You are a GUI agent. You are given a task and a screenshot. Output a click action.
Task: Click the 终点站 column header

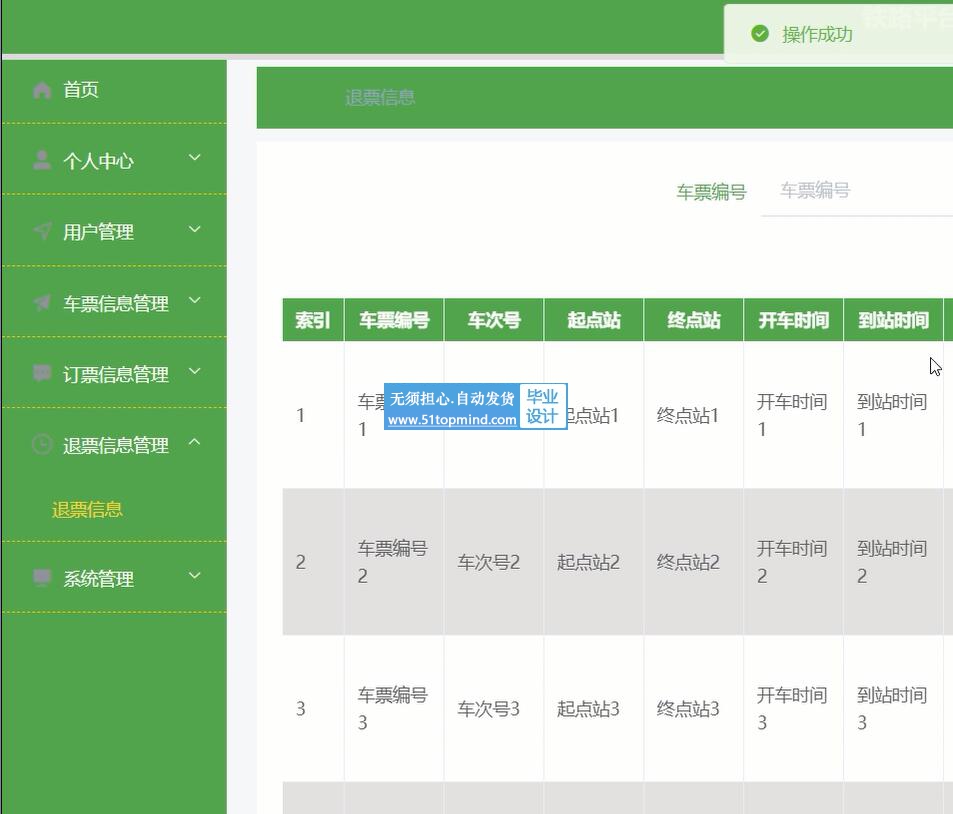point(693,320)
